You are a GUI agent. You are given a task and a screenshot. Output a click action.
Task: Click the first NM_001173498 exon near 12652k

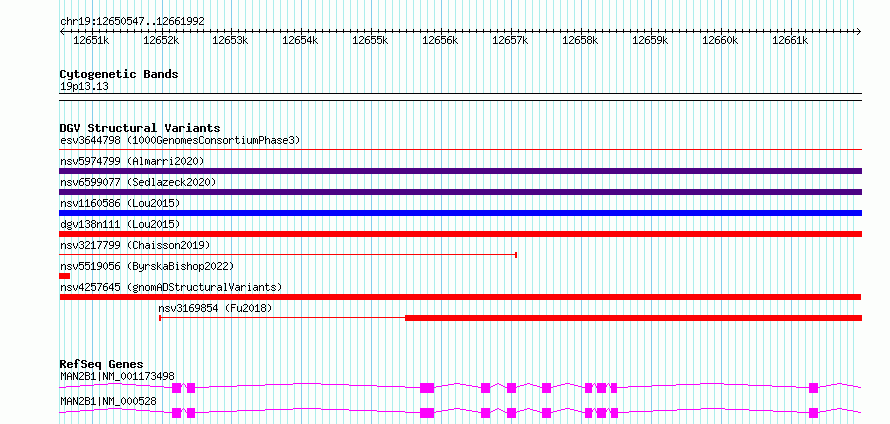[177, 388]
